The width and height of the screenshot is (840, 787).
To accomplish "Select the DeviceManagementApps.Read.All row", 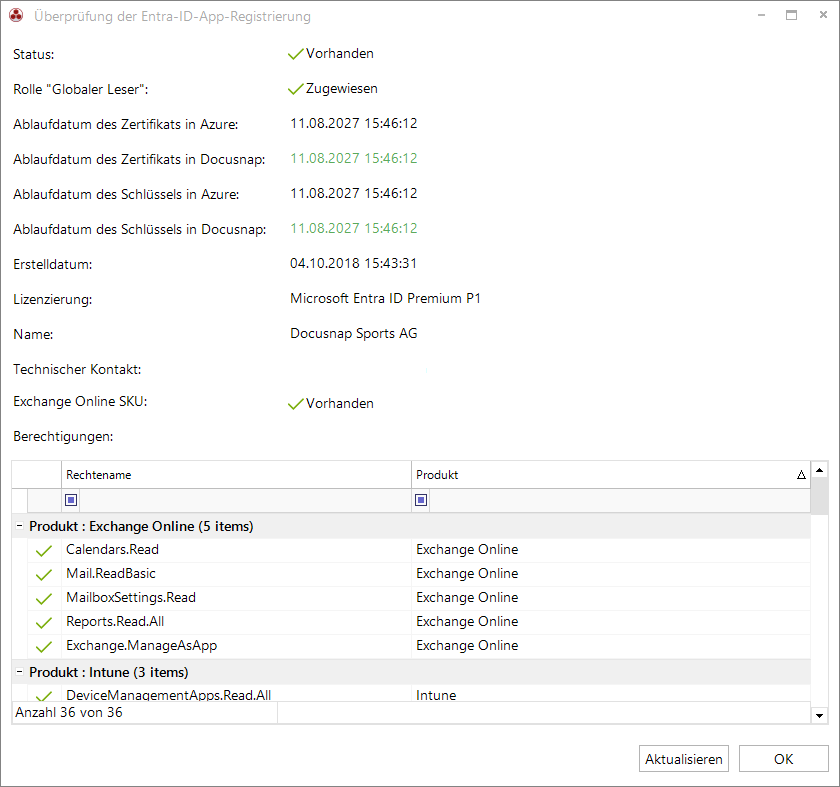I will (x=419, y=694).
